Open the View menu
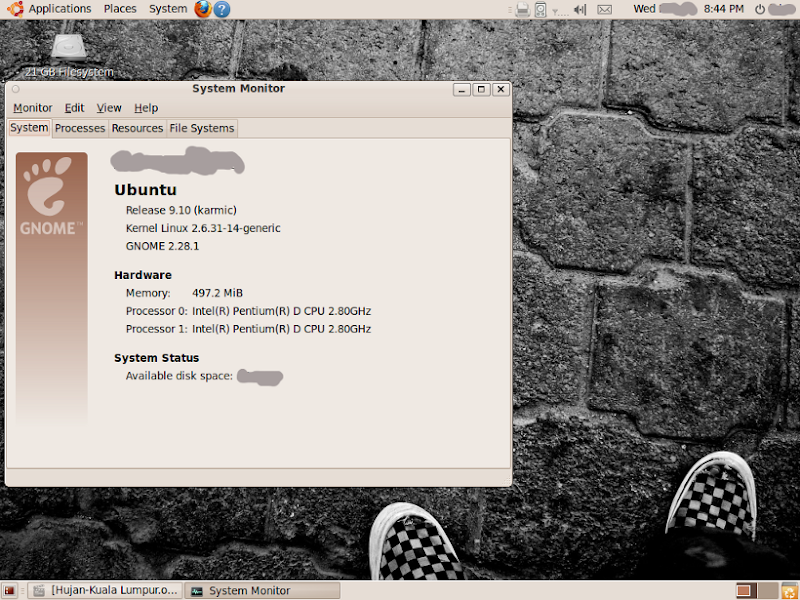 coord(109,108)
